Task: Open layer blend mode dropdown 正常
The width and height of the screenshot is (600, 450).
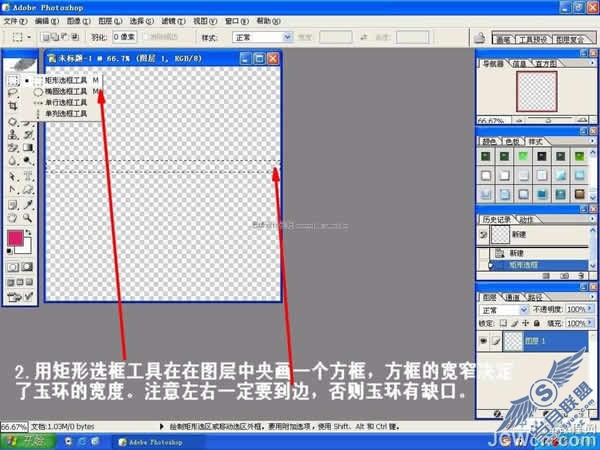Action: [x=504, y=309]
